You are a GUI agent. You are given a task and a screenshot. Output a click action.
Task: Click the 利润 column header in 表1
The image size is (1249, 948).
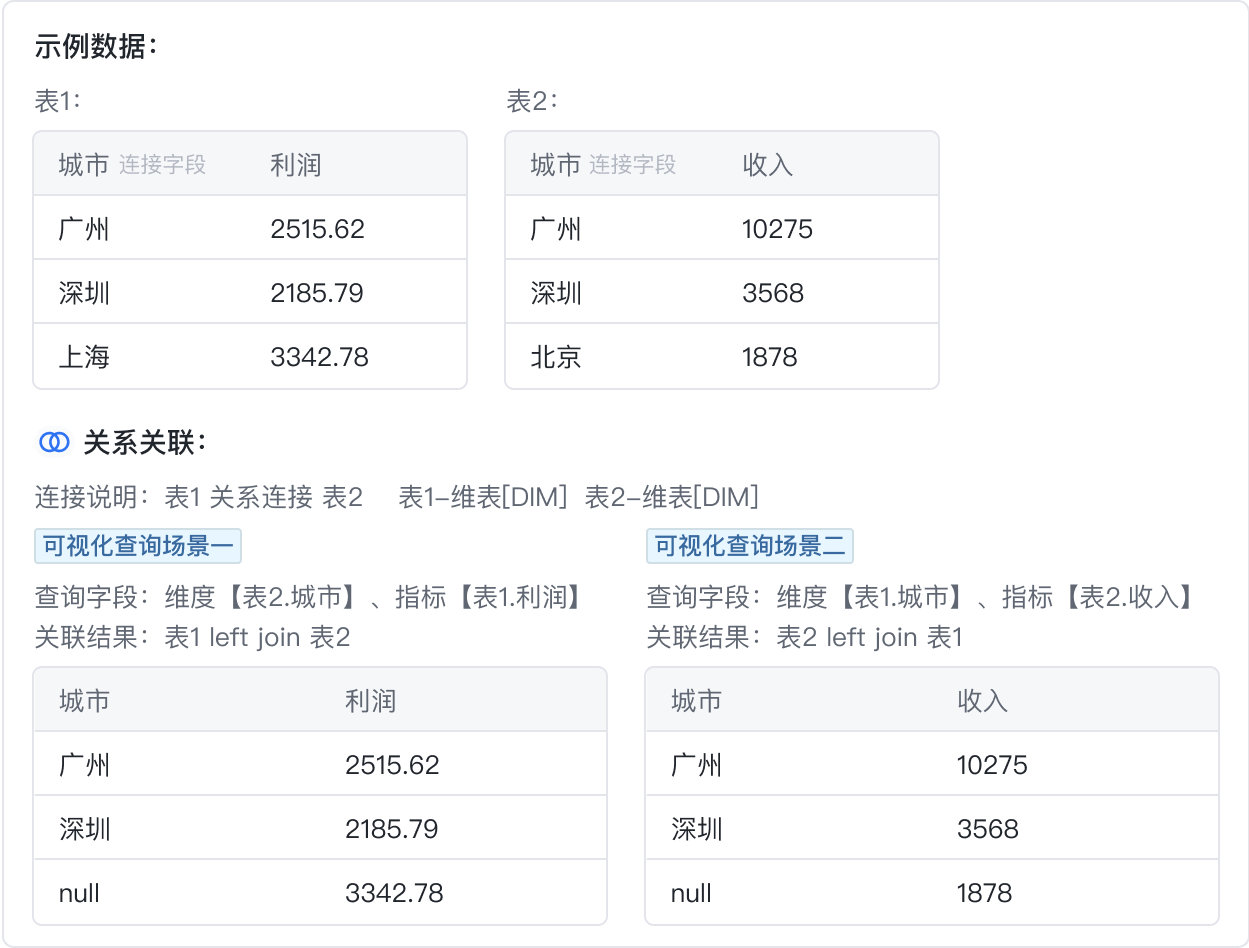pos(295,165)
